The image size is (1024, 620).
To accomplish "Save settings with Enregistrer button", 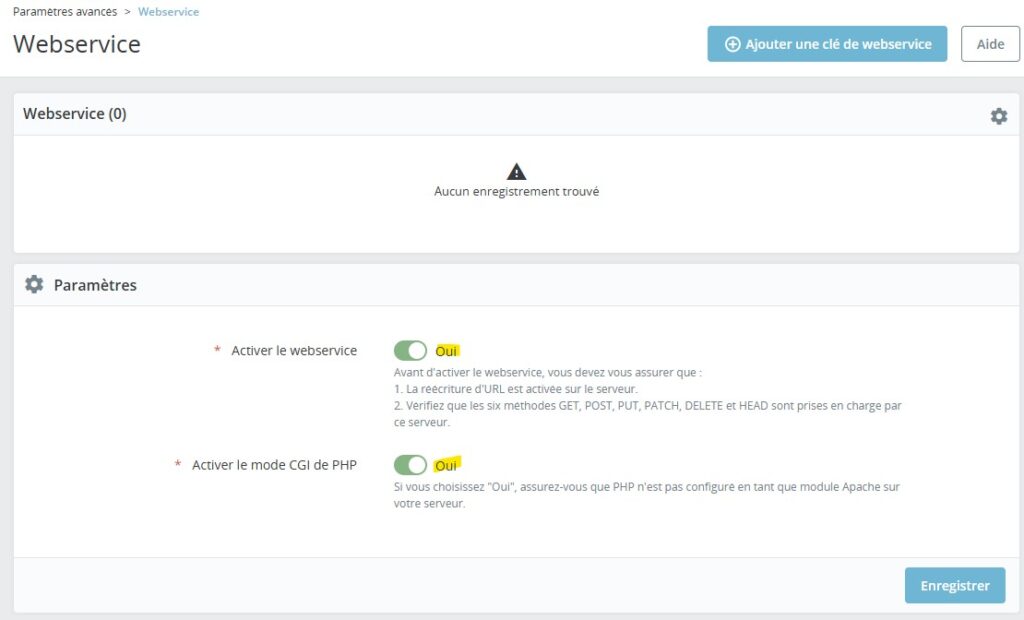I will point(955,585).
